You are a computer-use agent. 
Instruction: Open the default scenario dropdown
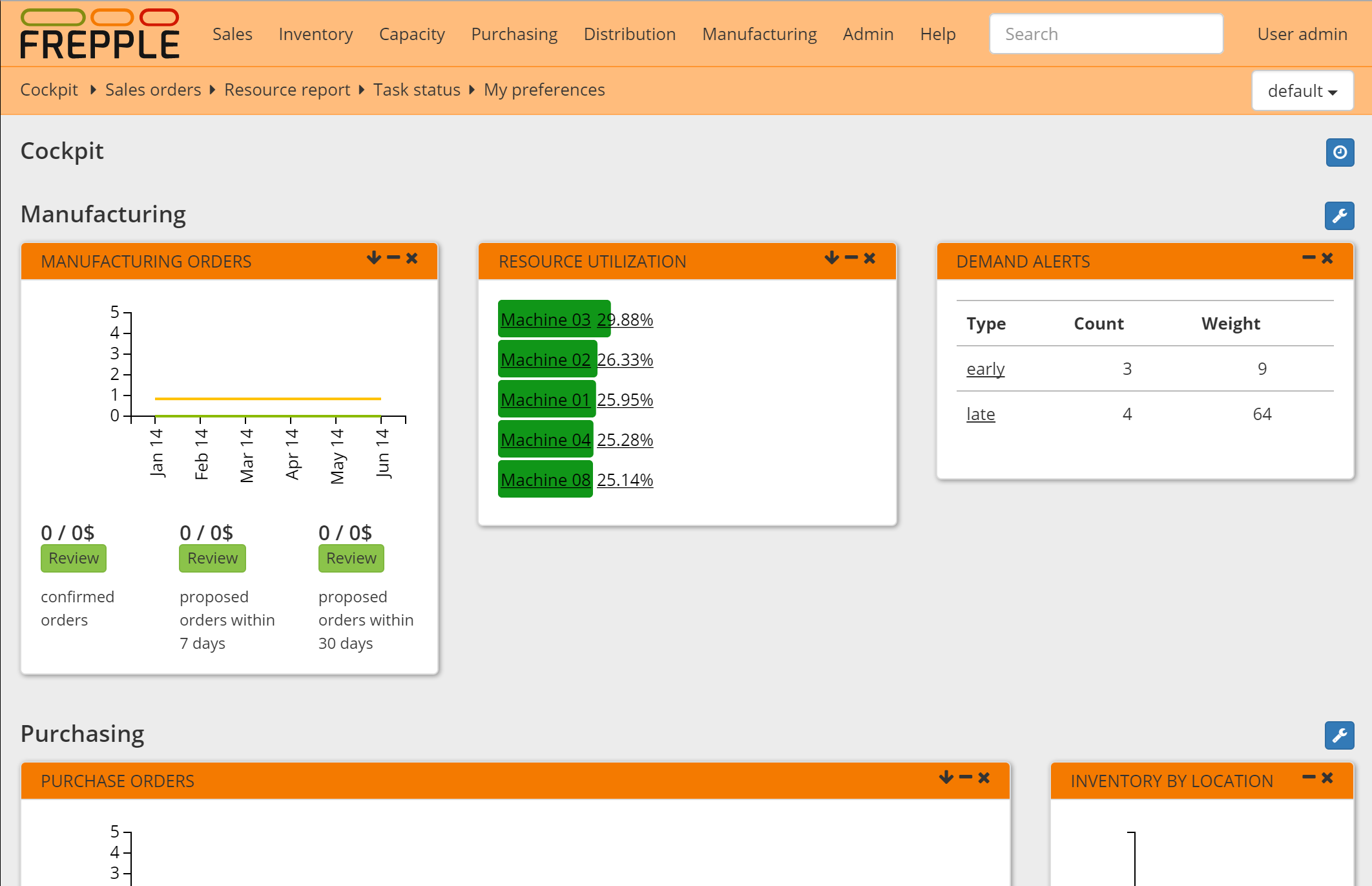[x=1302, y=91]
